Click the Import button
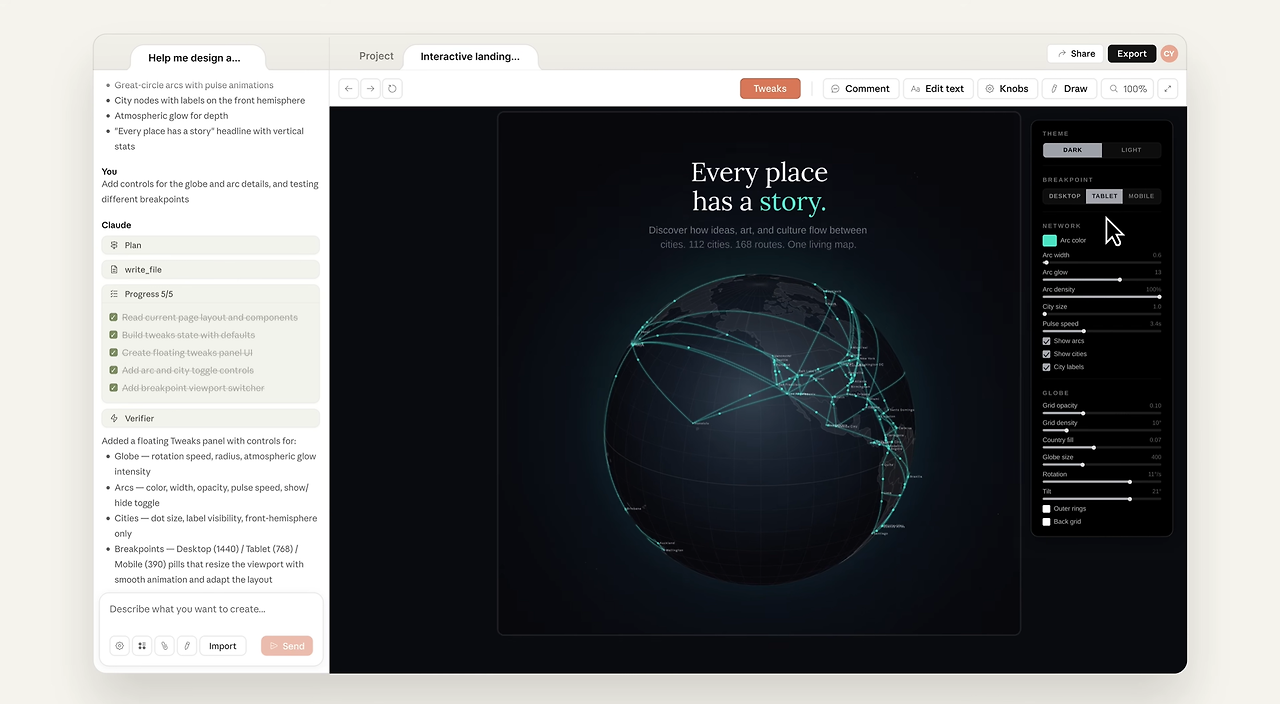 [x=223, y=646]
